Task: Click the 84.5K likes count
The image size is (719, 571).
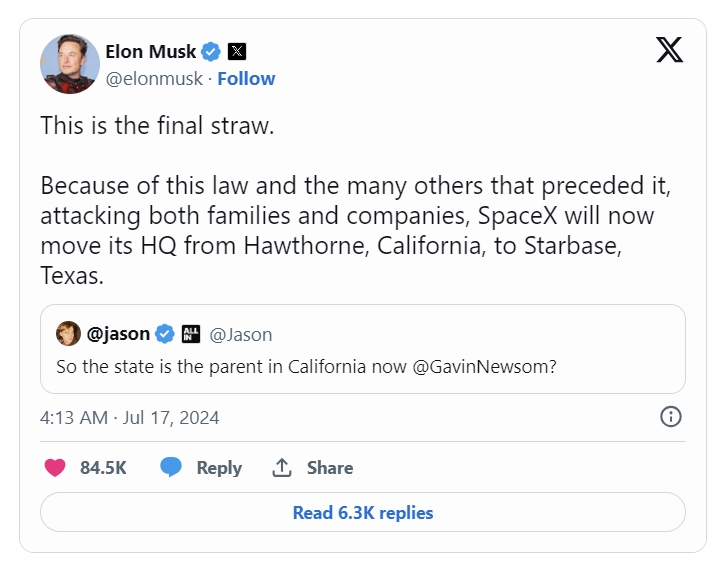Action: pyautogui.click(x=103, y=467)
